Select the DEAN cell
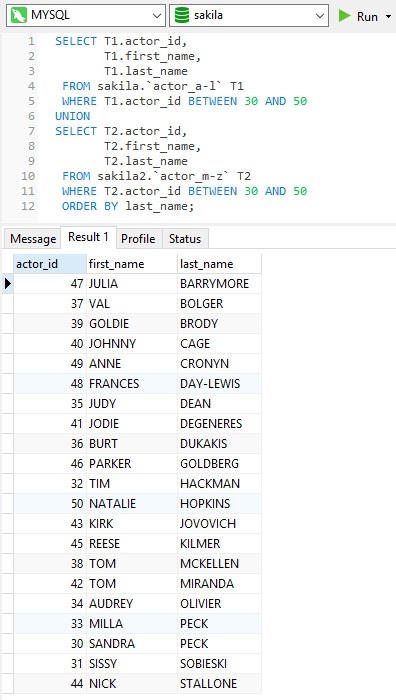The image size is (396, 700). pyautogui.click(x=219, y=404)
